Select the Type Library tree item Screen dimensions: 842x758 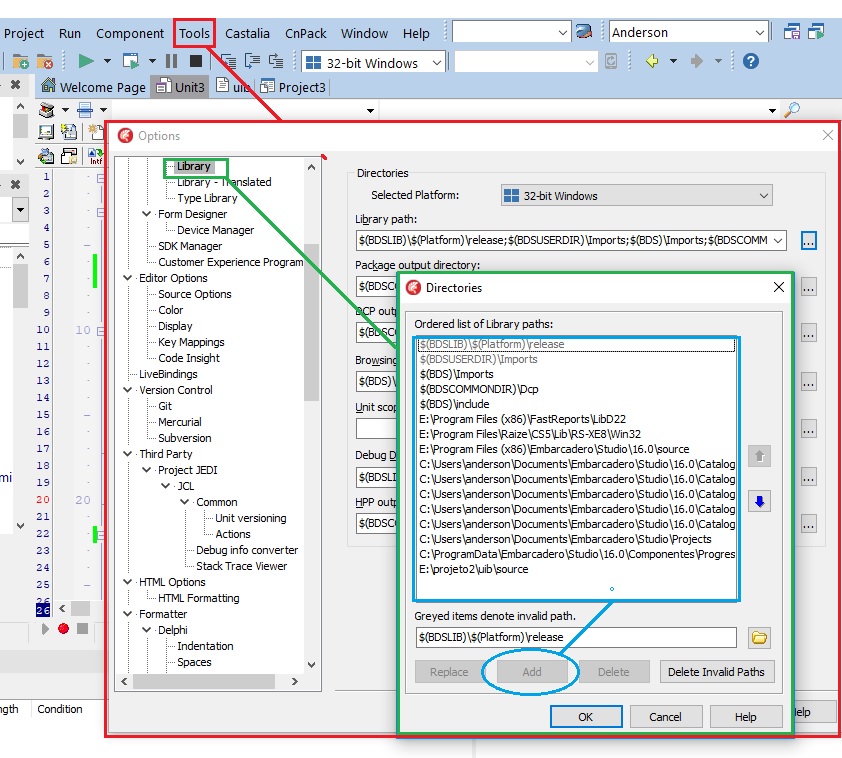207,198
